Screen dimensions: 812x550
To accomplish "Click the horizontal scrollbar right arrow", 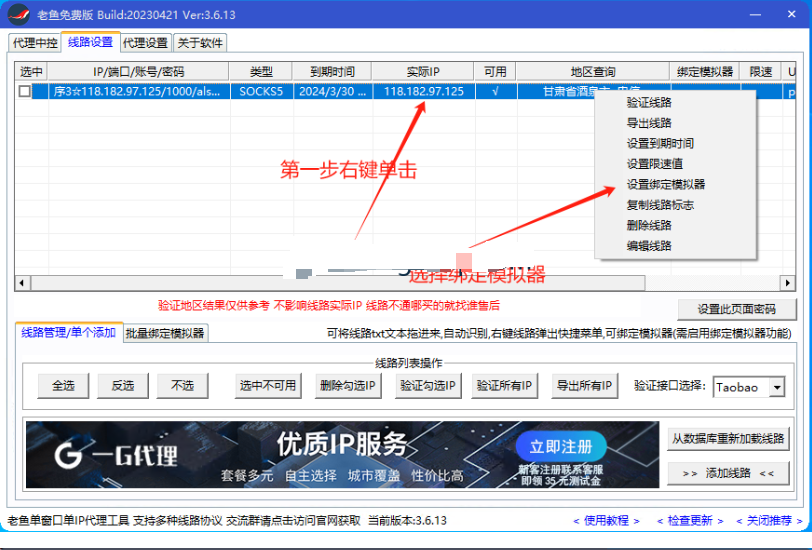I will pos(787,283).
